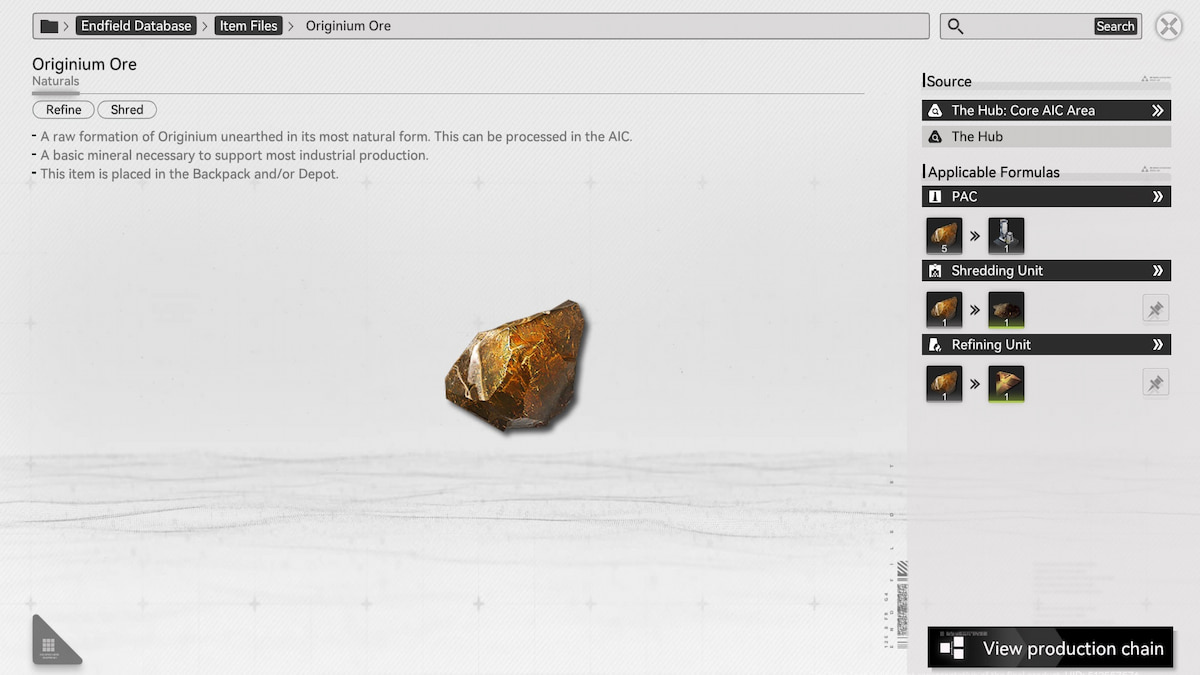Select the Shredding Unit output powder icon

tap(1006, 310)
